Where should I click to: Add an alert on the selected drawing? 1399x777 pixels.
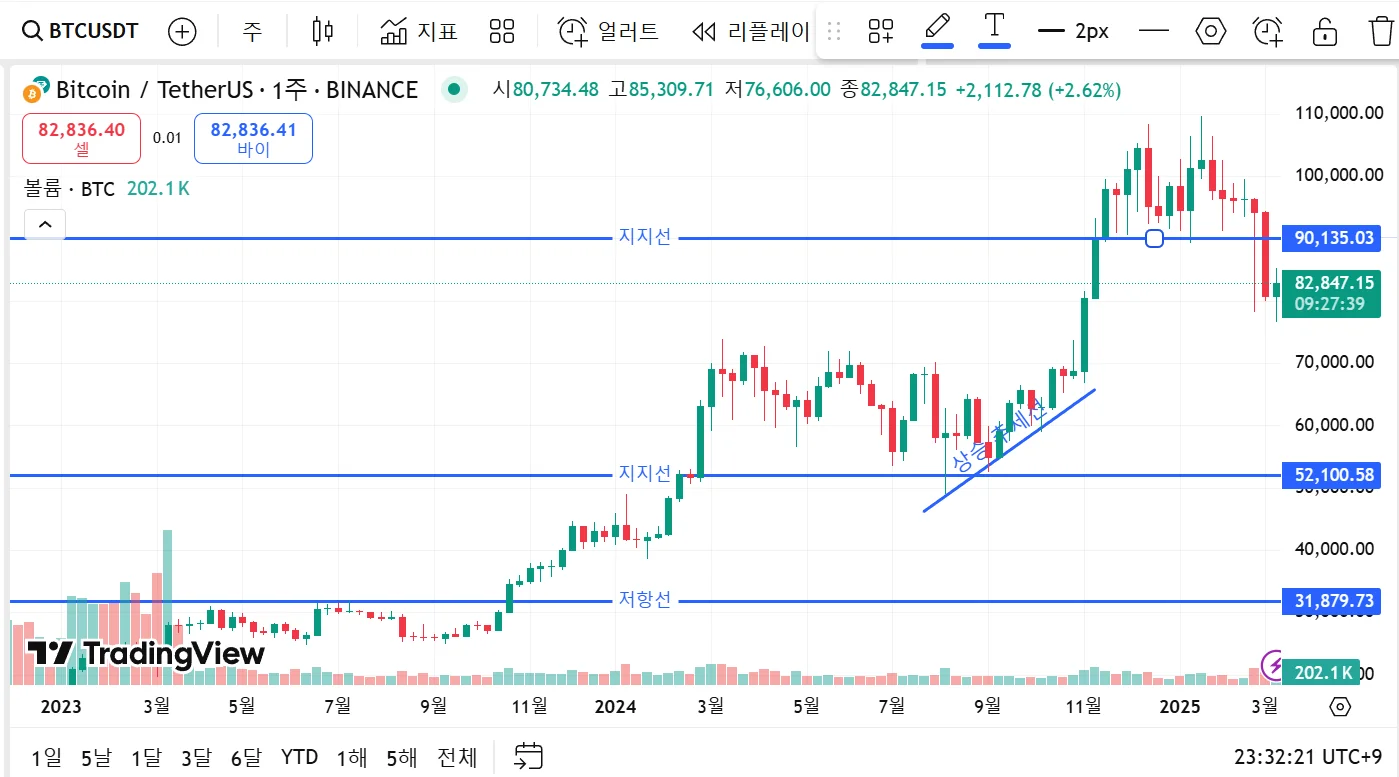(1268, 31)
